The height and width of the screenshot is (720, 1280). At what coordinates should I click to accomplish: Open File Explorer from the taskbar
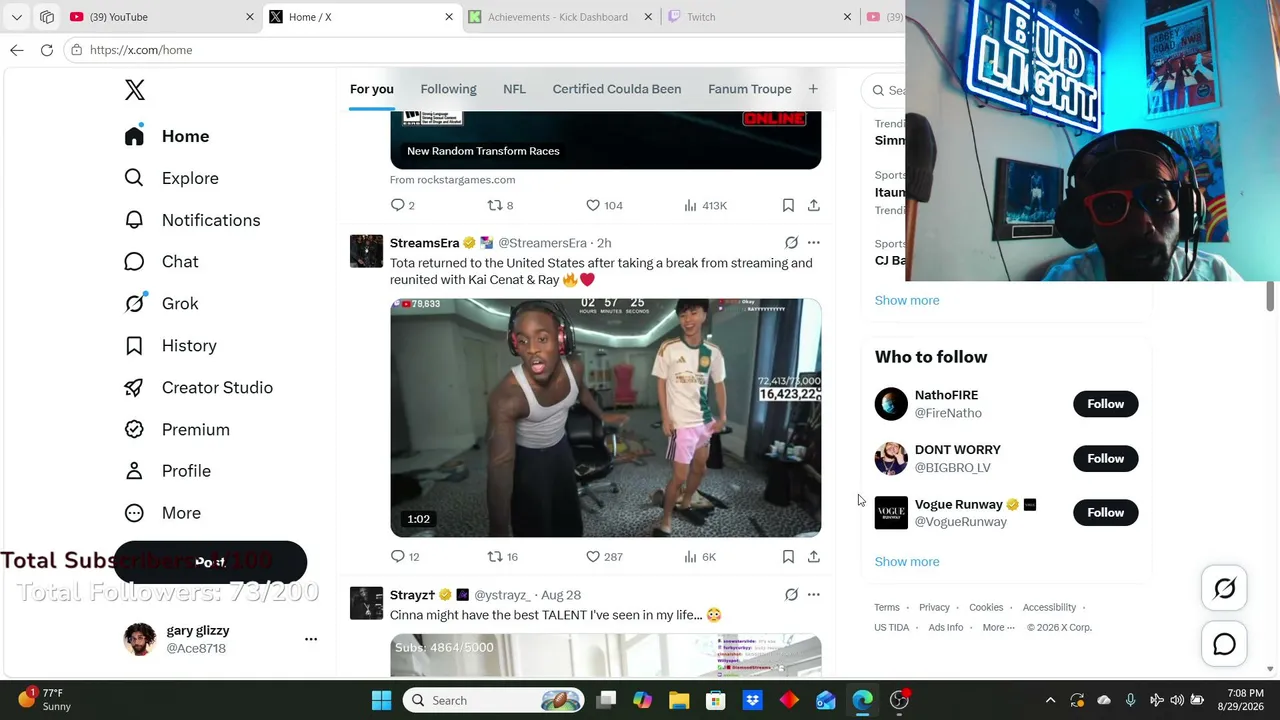point(679,700)
